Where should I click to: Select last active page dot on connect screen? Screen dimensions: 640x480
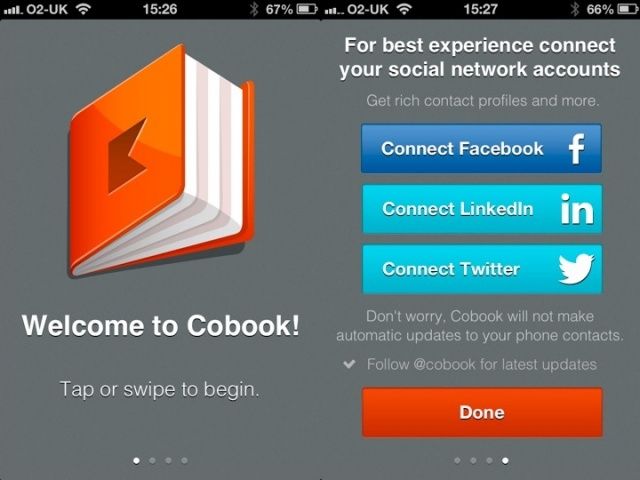505,460
